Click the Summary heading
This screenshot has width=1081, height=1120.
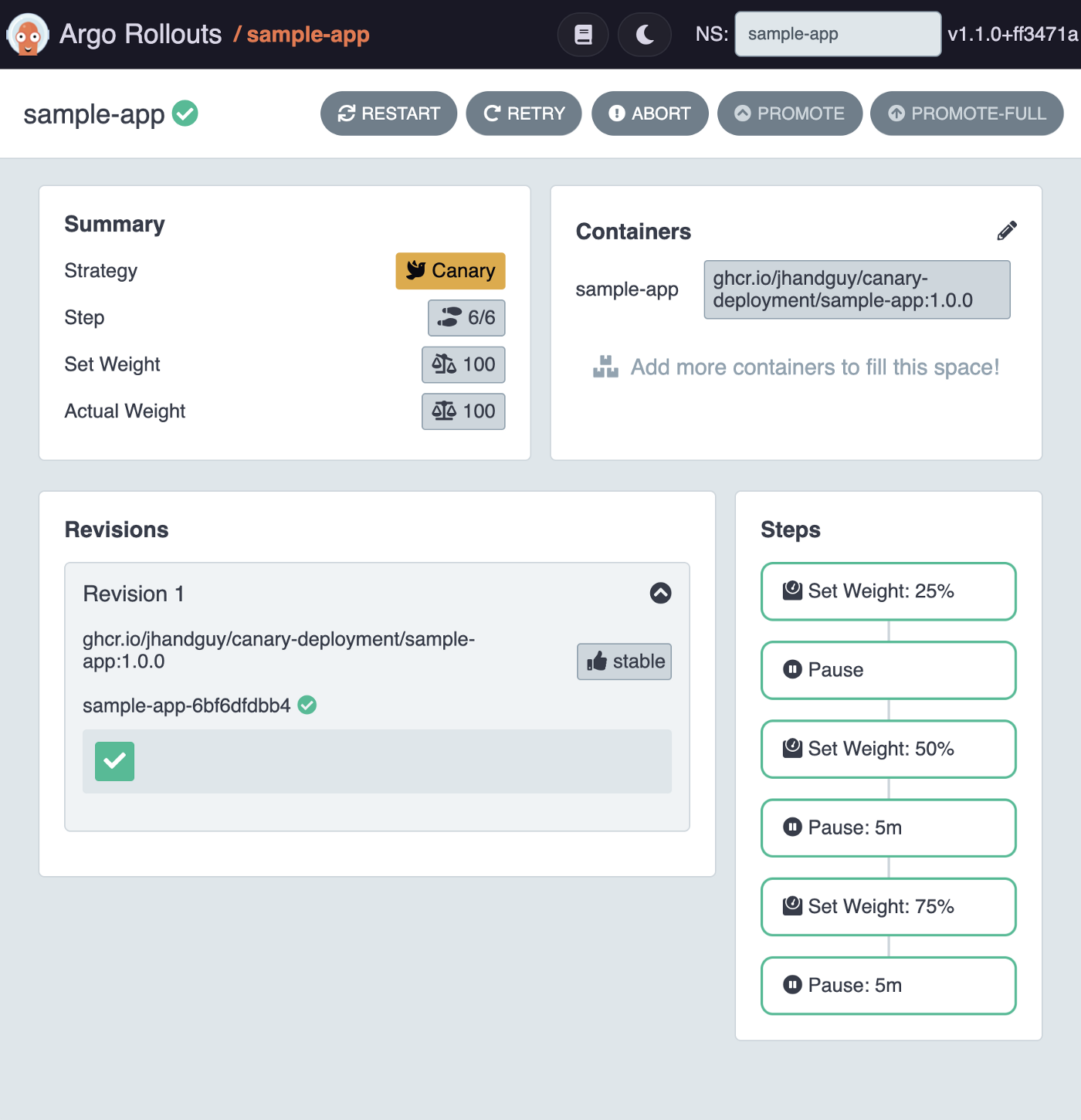(114, 224)
